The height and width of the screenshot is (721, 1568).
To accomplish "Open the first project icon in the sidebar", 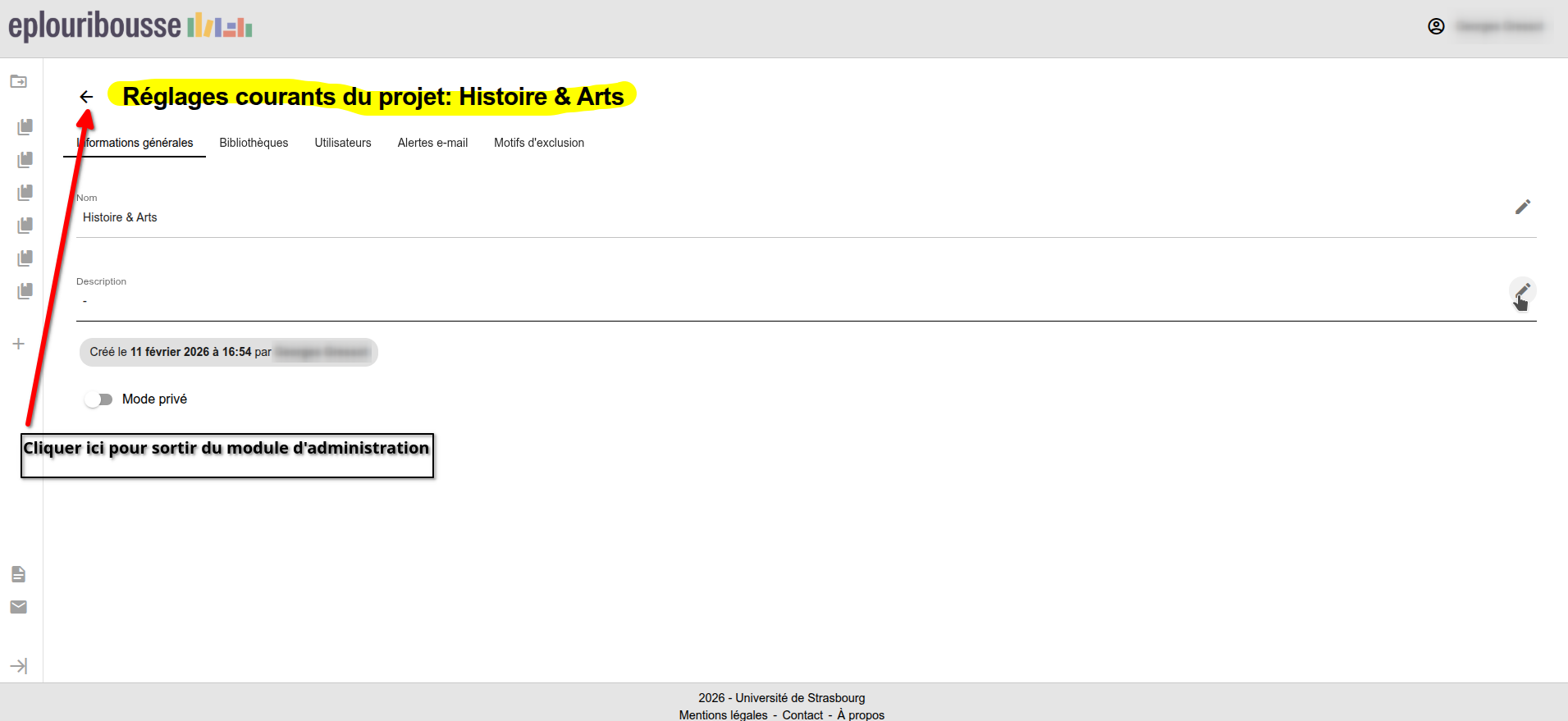I will tap(25, 126).
